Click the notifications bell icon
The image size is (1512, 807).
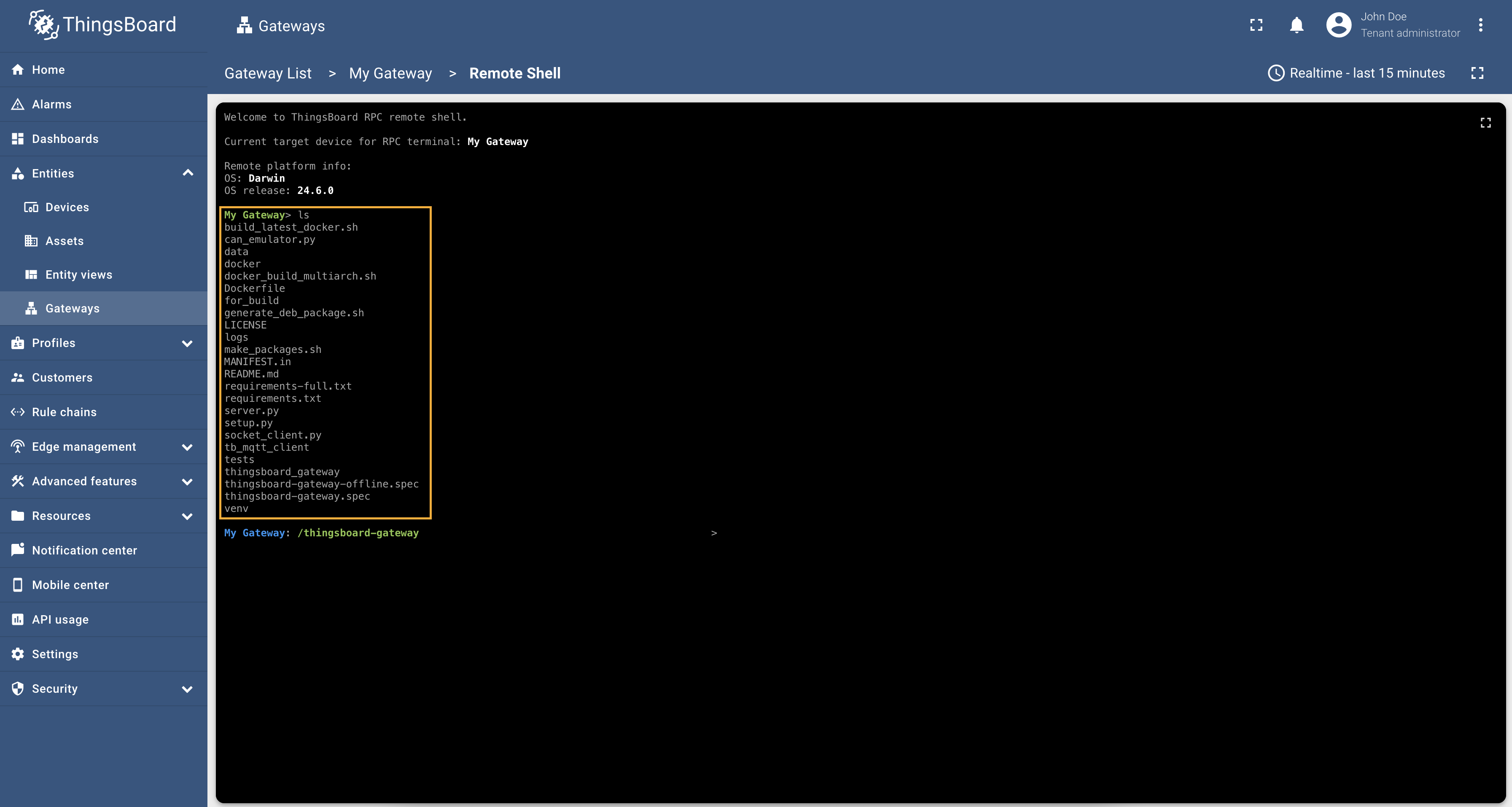coord(1297,25)
